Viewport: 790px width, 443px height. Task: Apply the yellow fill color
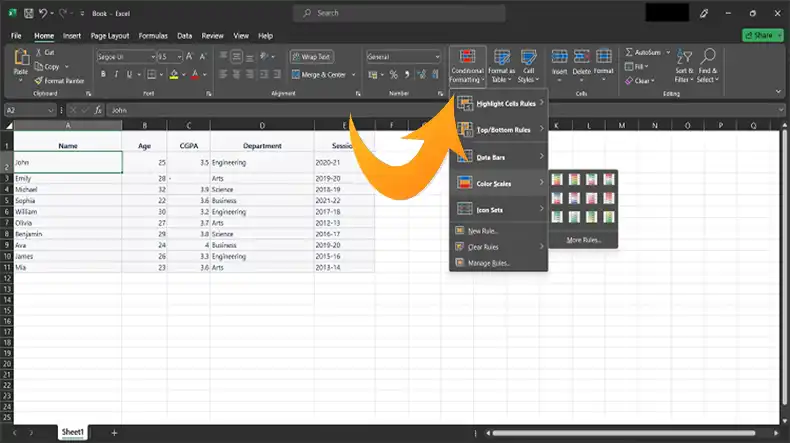coord(174,75)
